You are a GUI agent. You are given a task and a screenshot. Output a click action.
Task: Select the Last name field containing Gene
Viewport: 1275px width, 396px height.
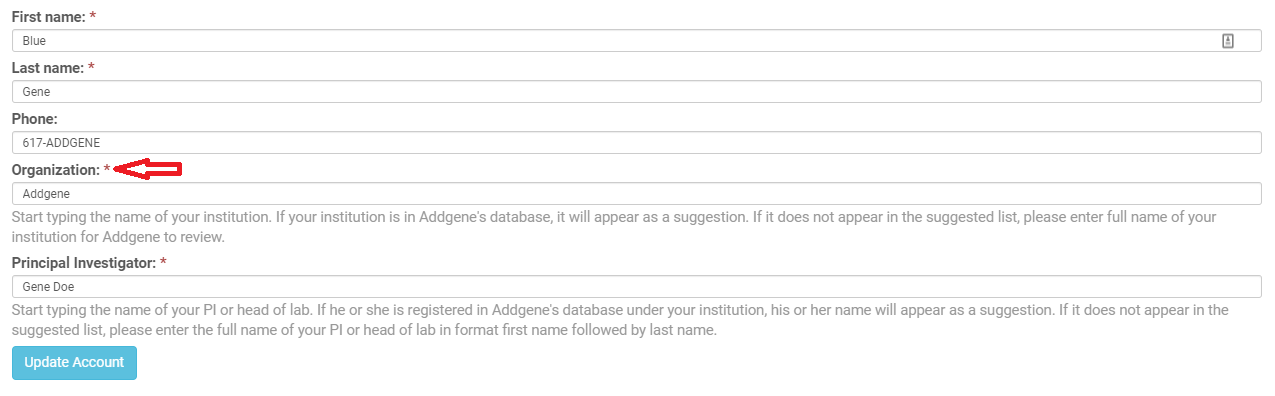point(637,92)
